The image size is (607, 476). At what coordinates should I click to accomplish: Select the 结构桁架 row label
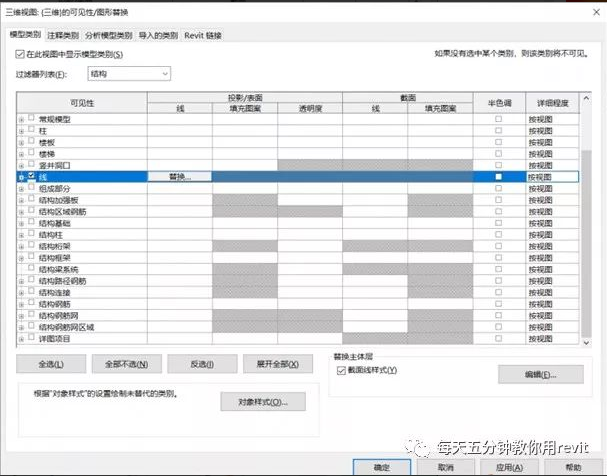[x=55, y=247]
